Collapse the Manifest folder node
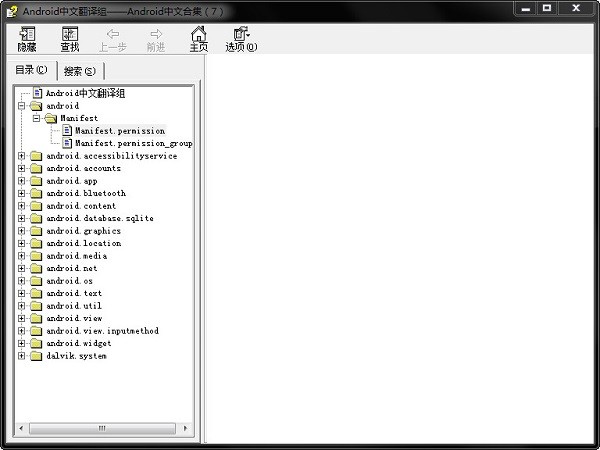The height and width of the screenshot is (450, 600). point(35,118)
